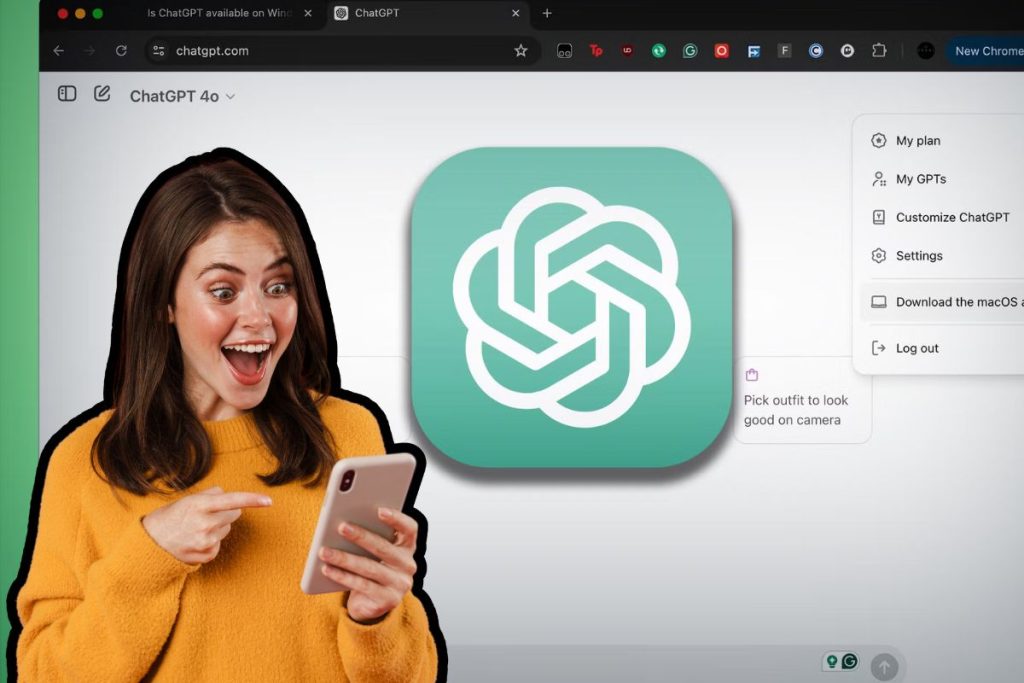The image size is (1024, 683).
Task: Open the ChatGPT 4o model dropdown
Action: 182,96
